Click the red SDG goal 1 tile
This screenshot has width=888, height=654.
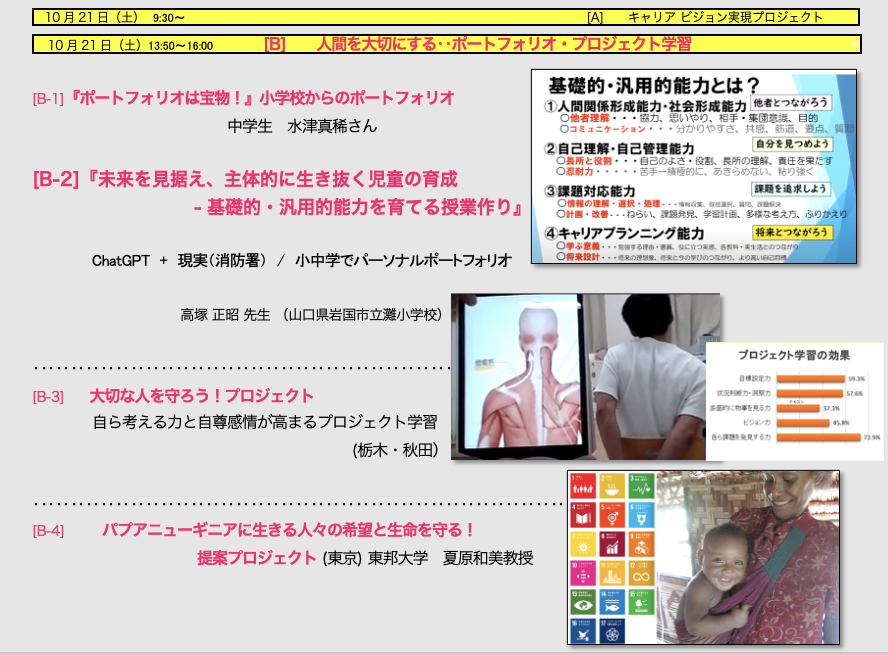583,485
